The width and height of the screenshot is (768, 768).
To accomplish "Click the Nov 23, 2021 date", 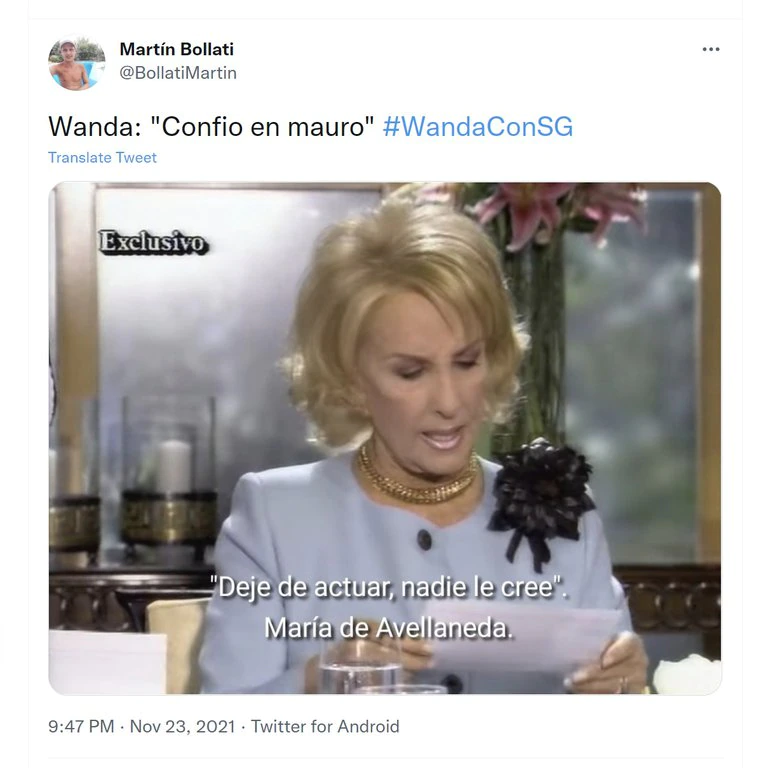I will click(182, 726).
